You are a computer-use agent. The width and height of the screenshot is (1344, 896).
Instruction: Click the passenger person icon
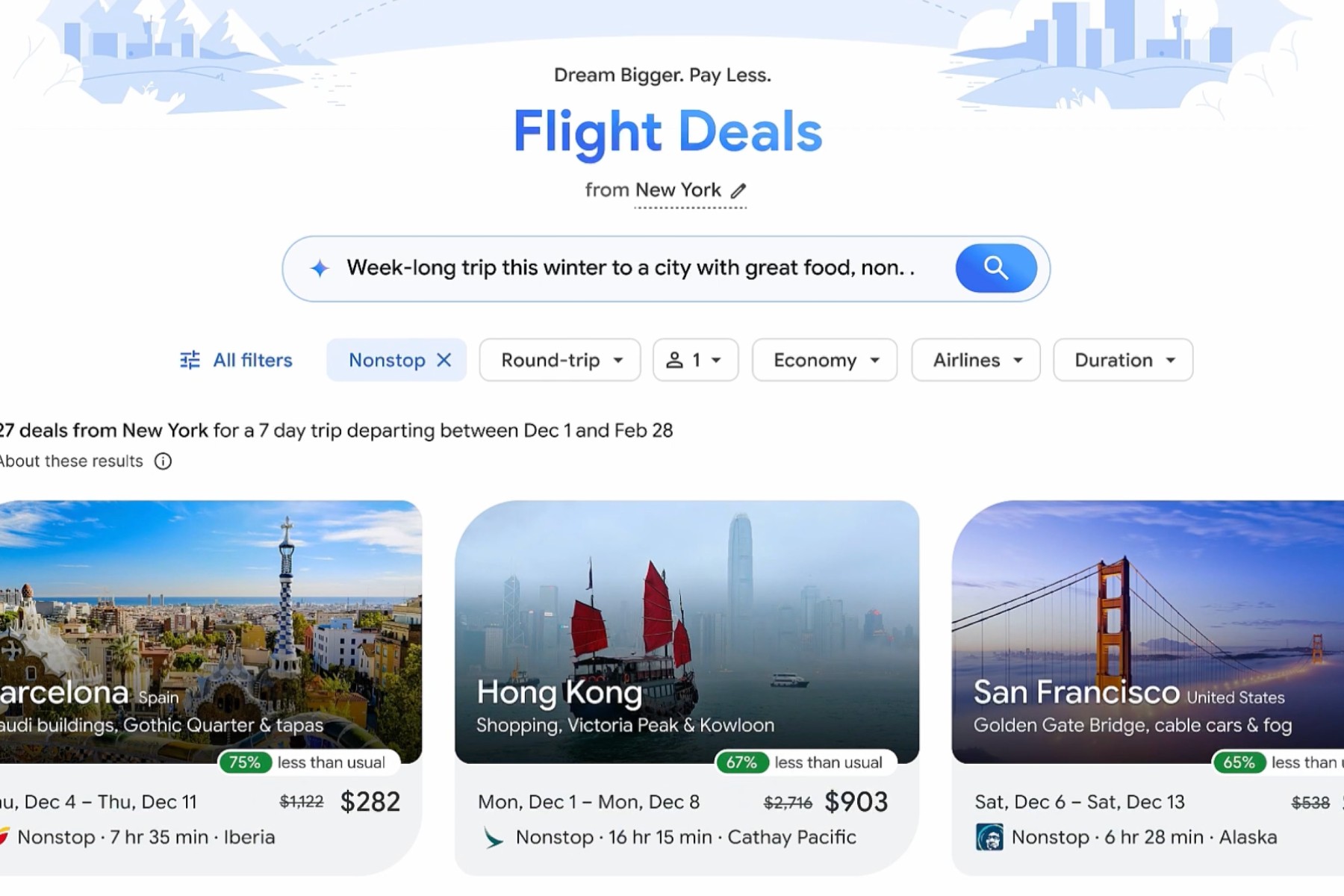pos(674,360)
